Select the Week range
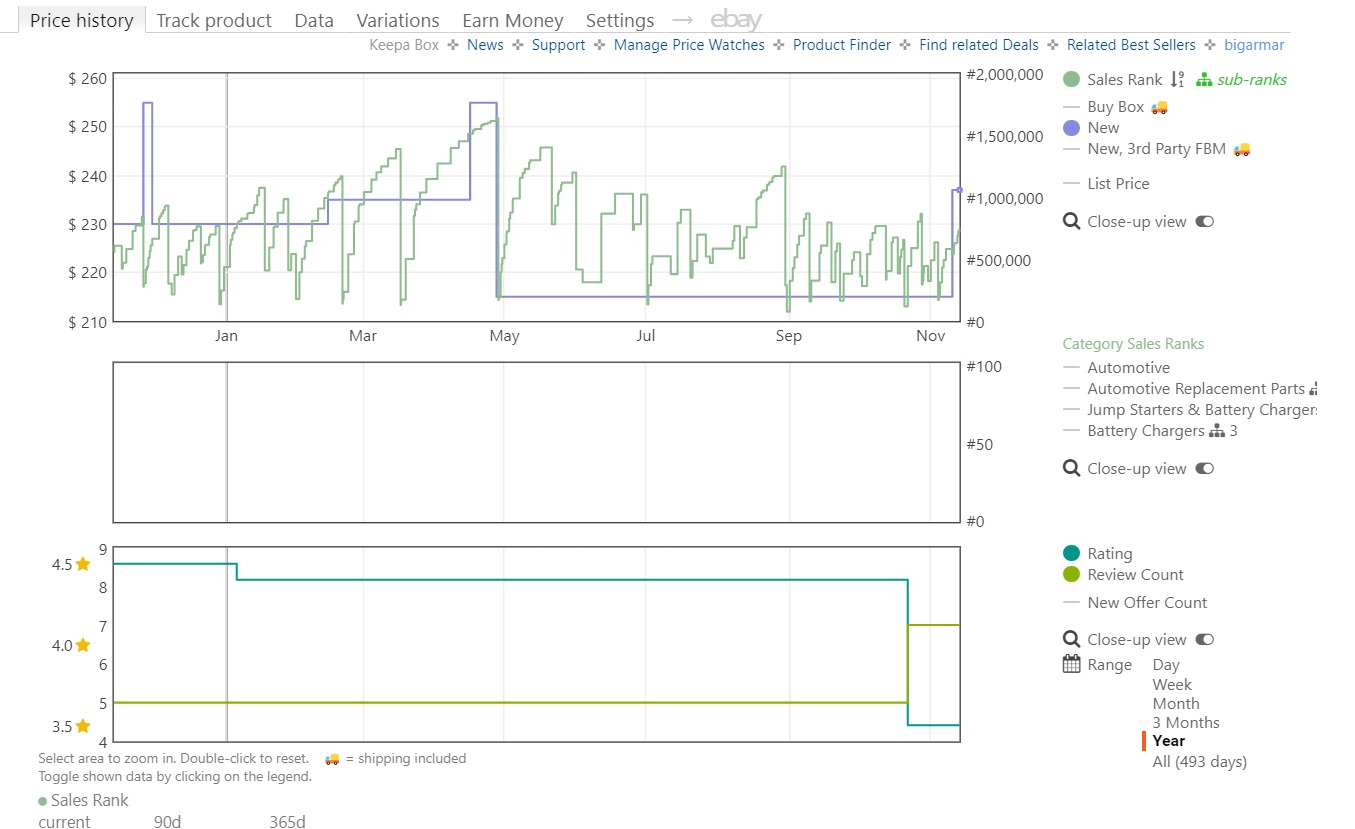The image size is (1355, 829). [1172, 685]
